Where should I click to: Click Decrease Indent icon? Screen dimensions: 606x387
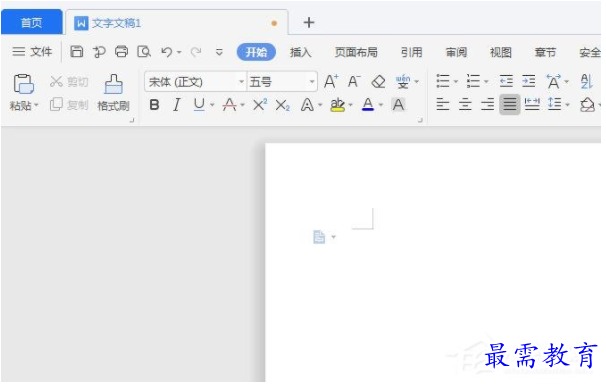pos(506,82)
